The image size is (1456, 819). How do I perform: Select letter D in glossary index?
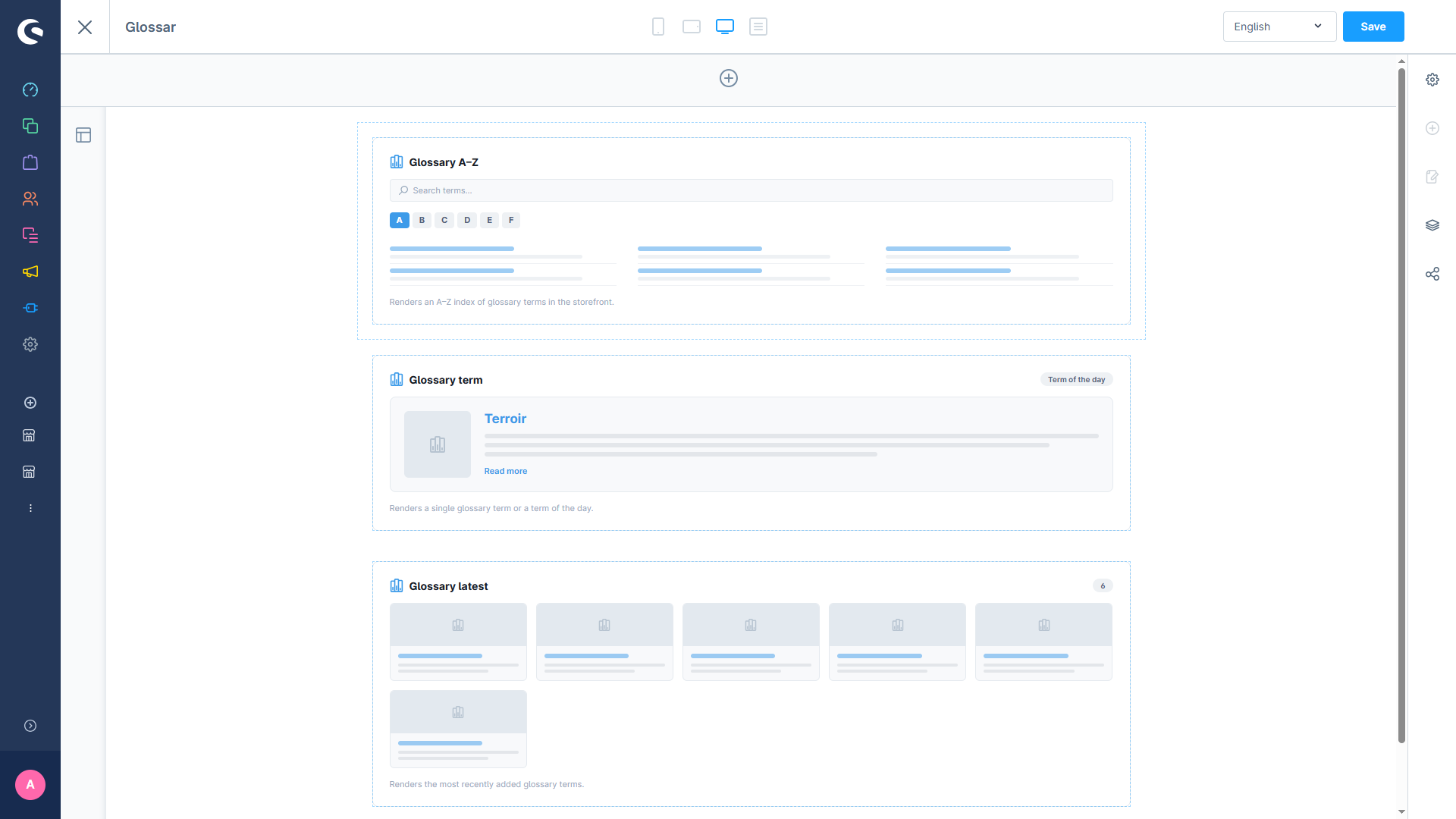tap(467, 220)
